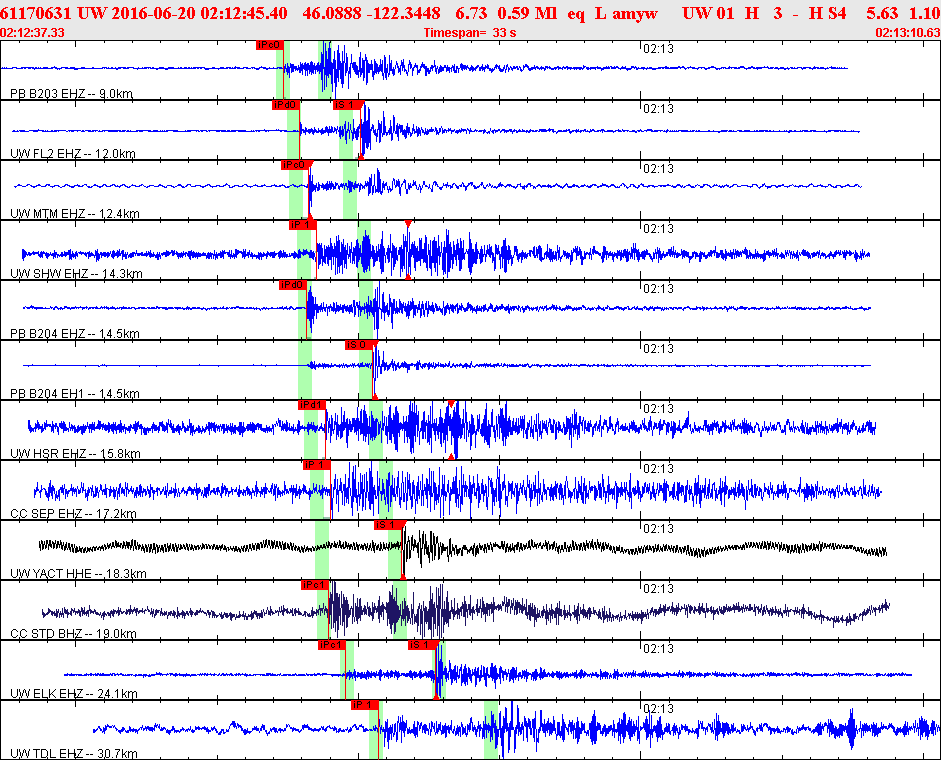This screenshot has height=760, width=941.
Task: Click the iPc1 pick flag on CC STD
Action: [x=314, y=585]
